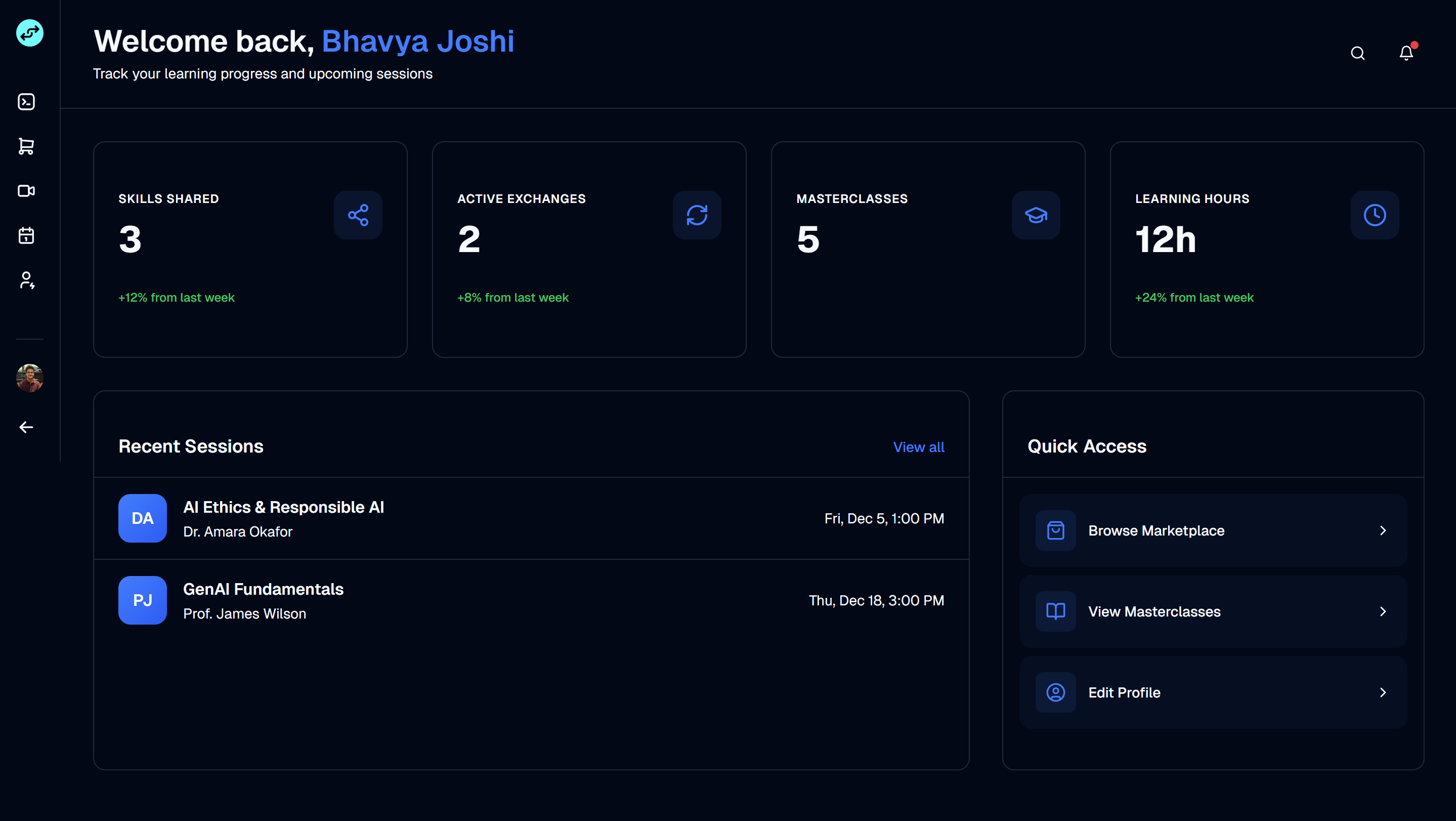
Task: Click the search magnifier icon
Action: (1358, 53)
